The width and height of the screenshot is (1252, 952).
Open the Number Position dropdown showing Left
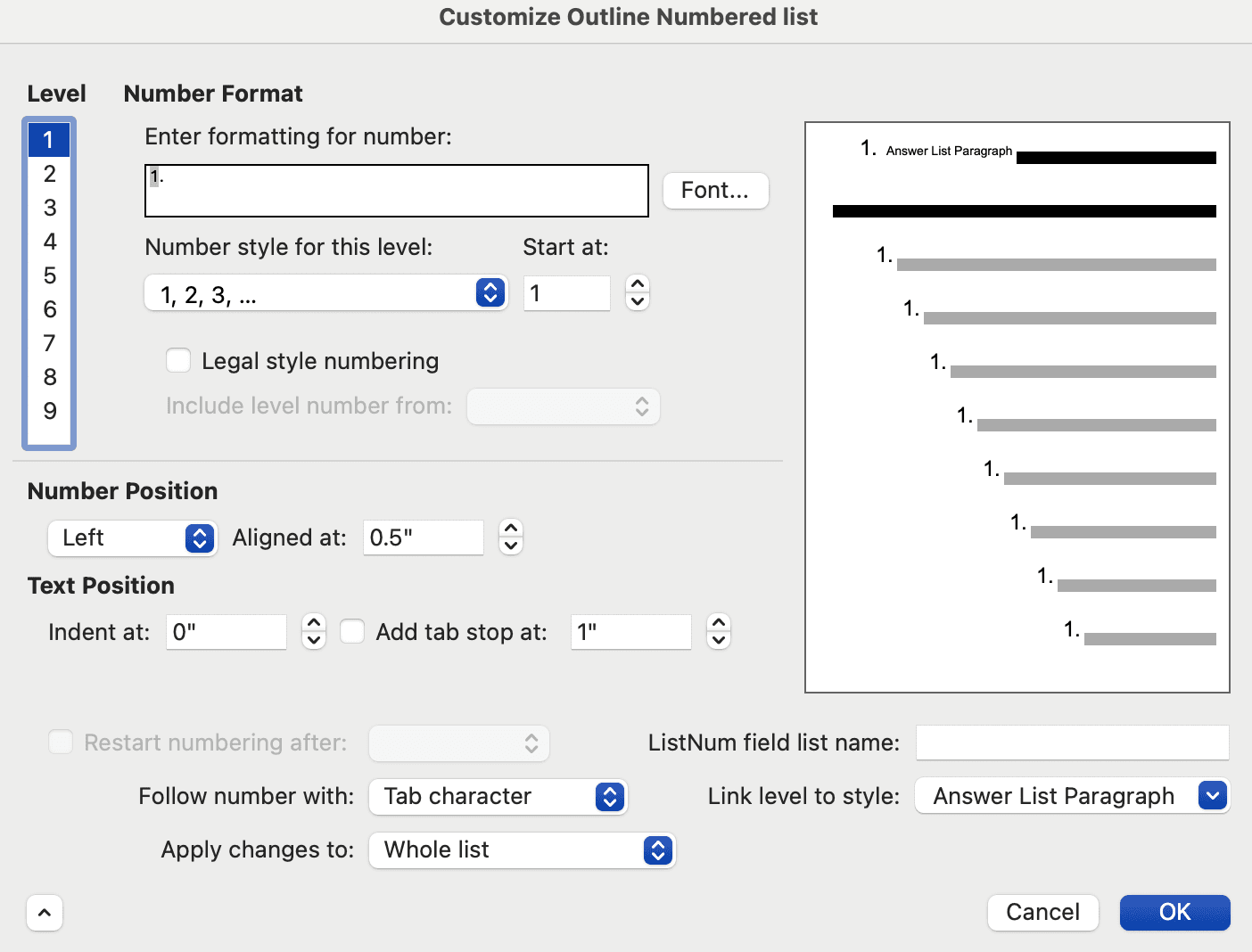(x=200, y=538)
